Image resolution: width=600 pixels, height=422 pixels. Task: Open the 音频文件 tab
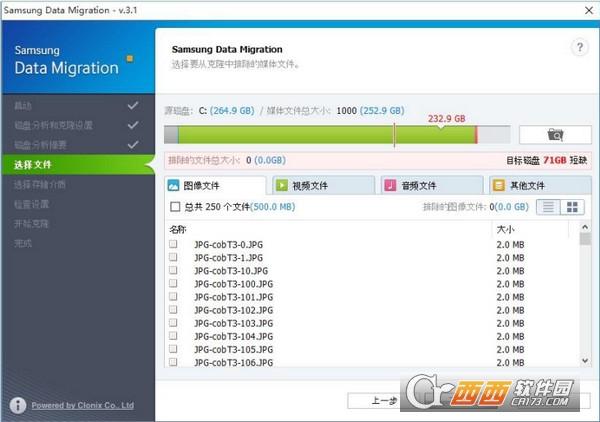click(x=432, y=186)
